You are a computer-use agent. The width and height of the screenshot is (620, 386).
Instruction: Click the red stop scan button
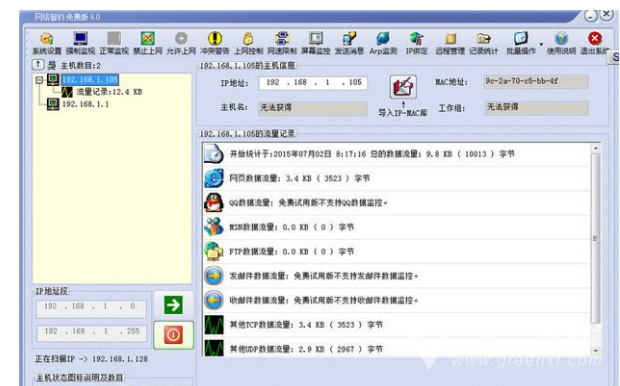point(173,335)
